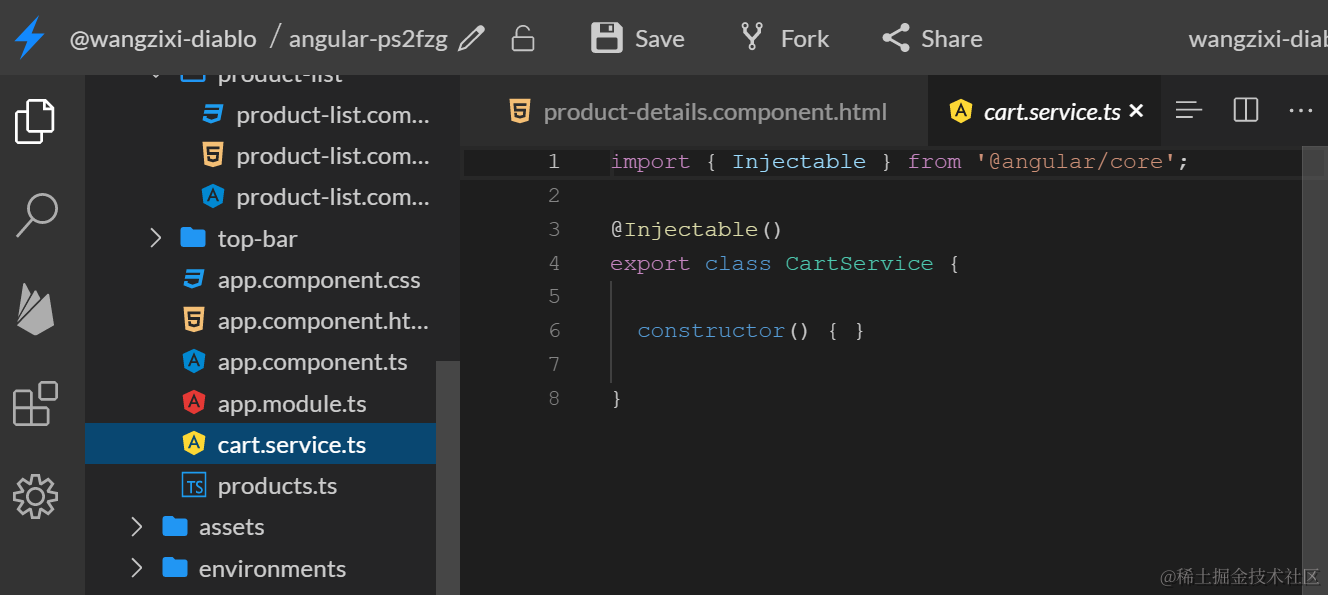Open the Settings gear icon
The height and width of the screenshot is (595, 1328).
35,496
